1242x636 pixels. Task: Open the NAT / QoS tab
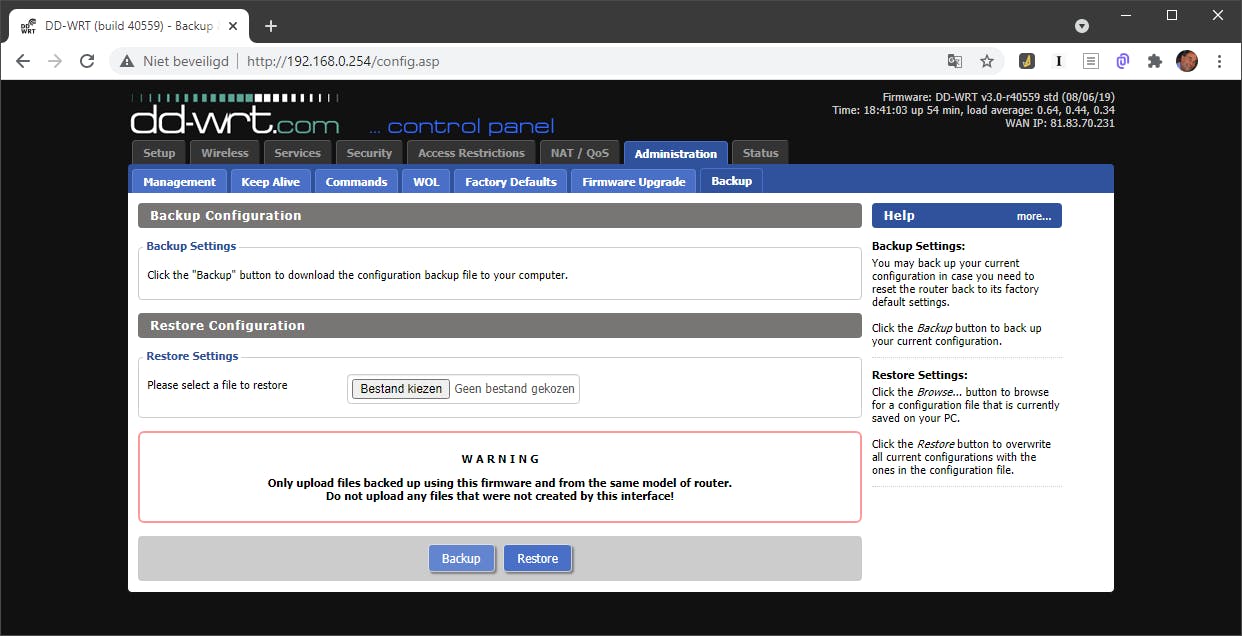point(580,153)
